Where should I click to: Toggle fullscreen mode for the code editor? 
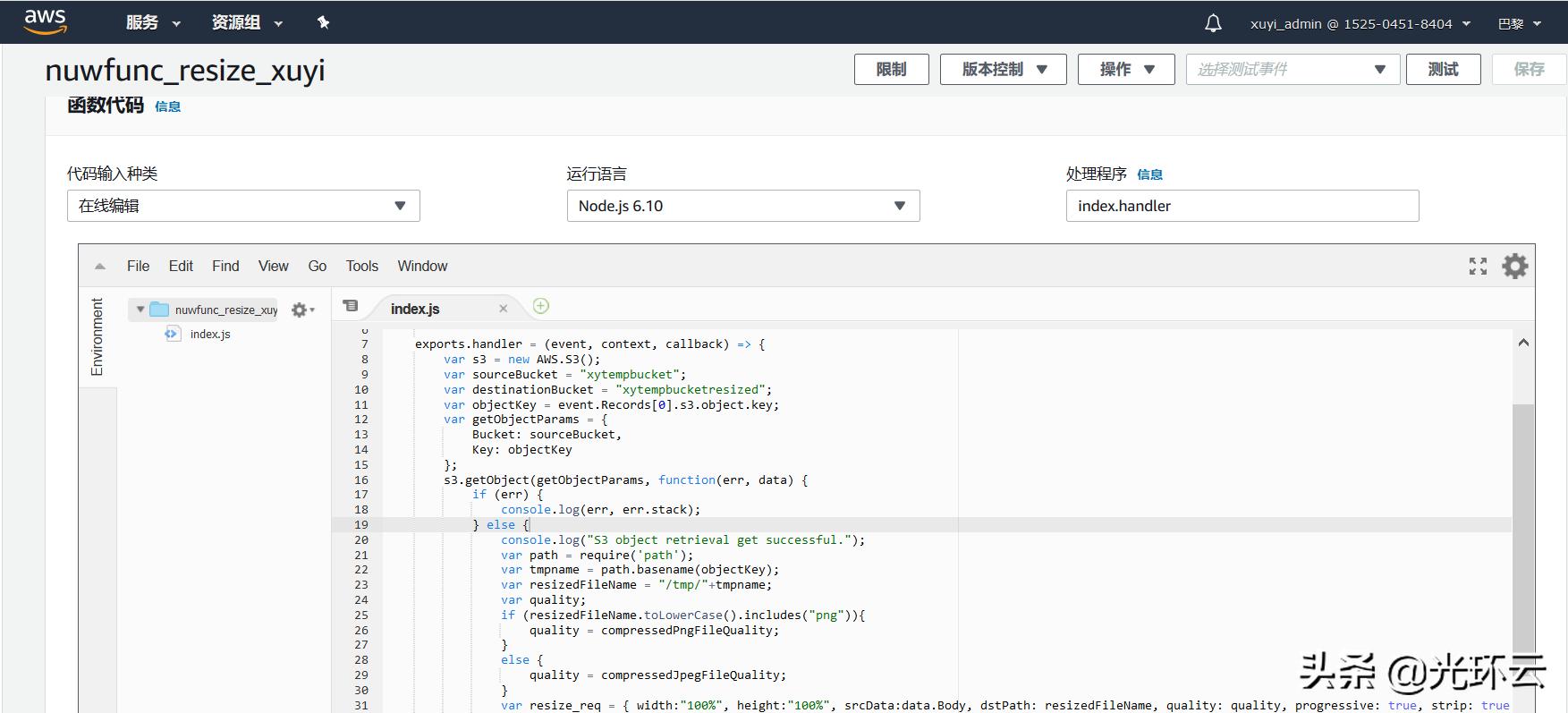[x=1478, y=266]
